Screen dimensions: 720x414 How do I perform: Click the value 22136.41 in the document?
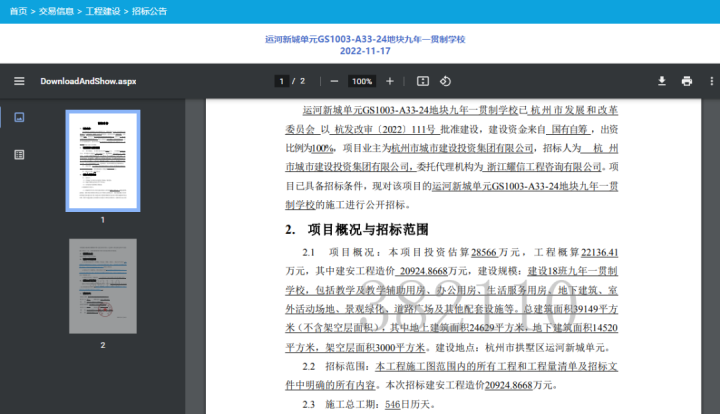(599, 252)
